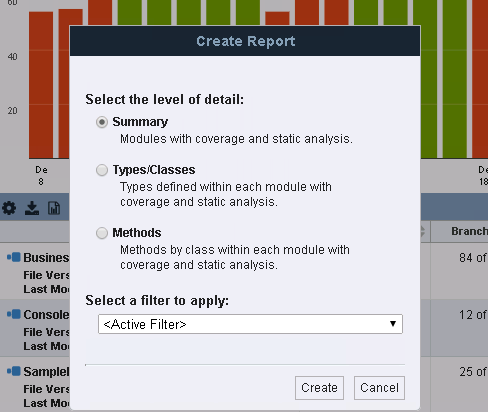Click the 'Modules with coverage and static analysis' description
Image resolution: width=488 pixels, height=412 pixels.
[236, 139]
